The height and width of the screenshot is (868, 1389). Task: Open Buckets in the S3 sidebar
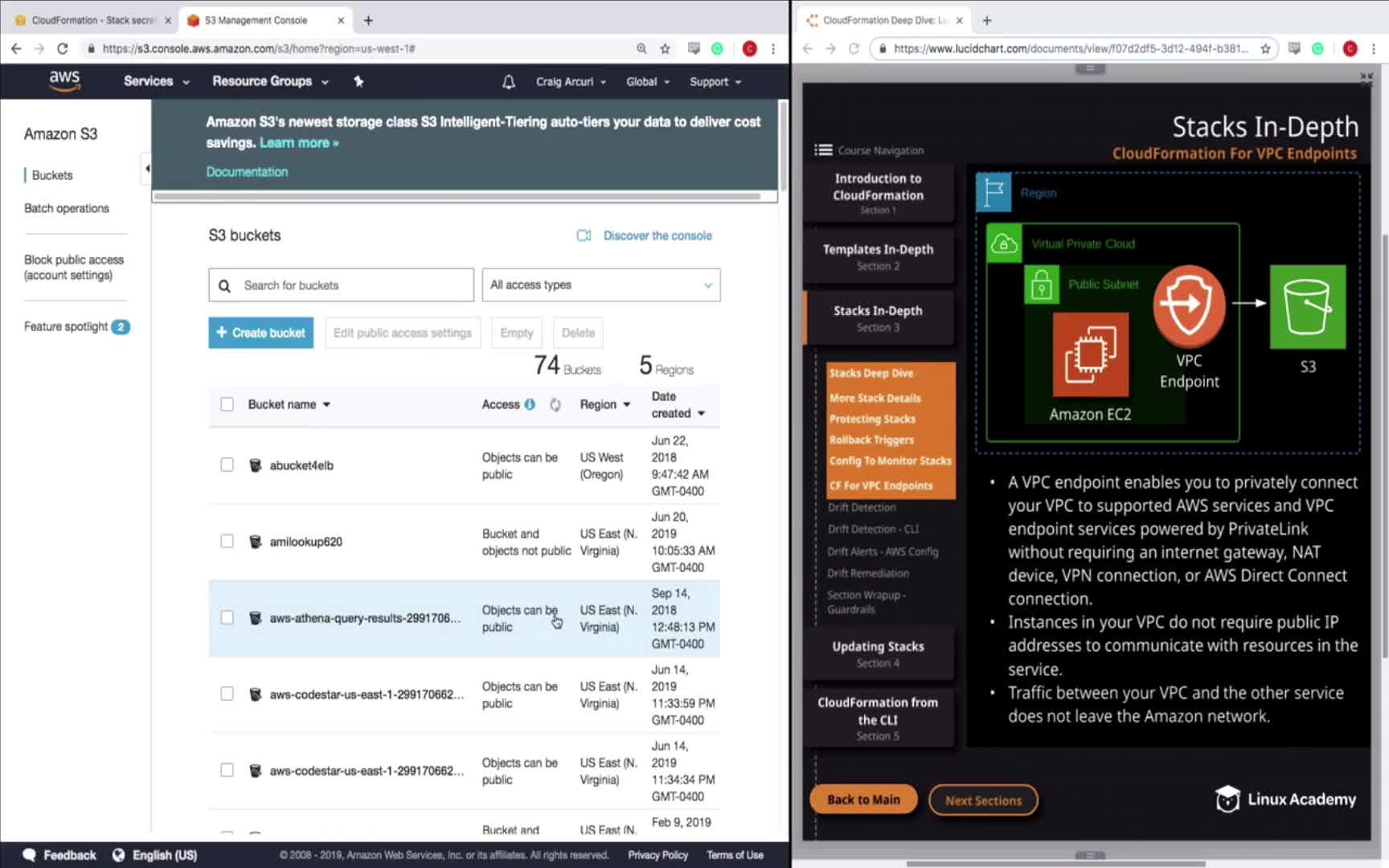coord(52,175)
